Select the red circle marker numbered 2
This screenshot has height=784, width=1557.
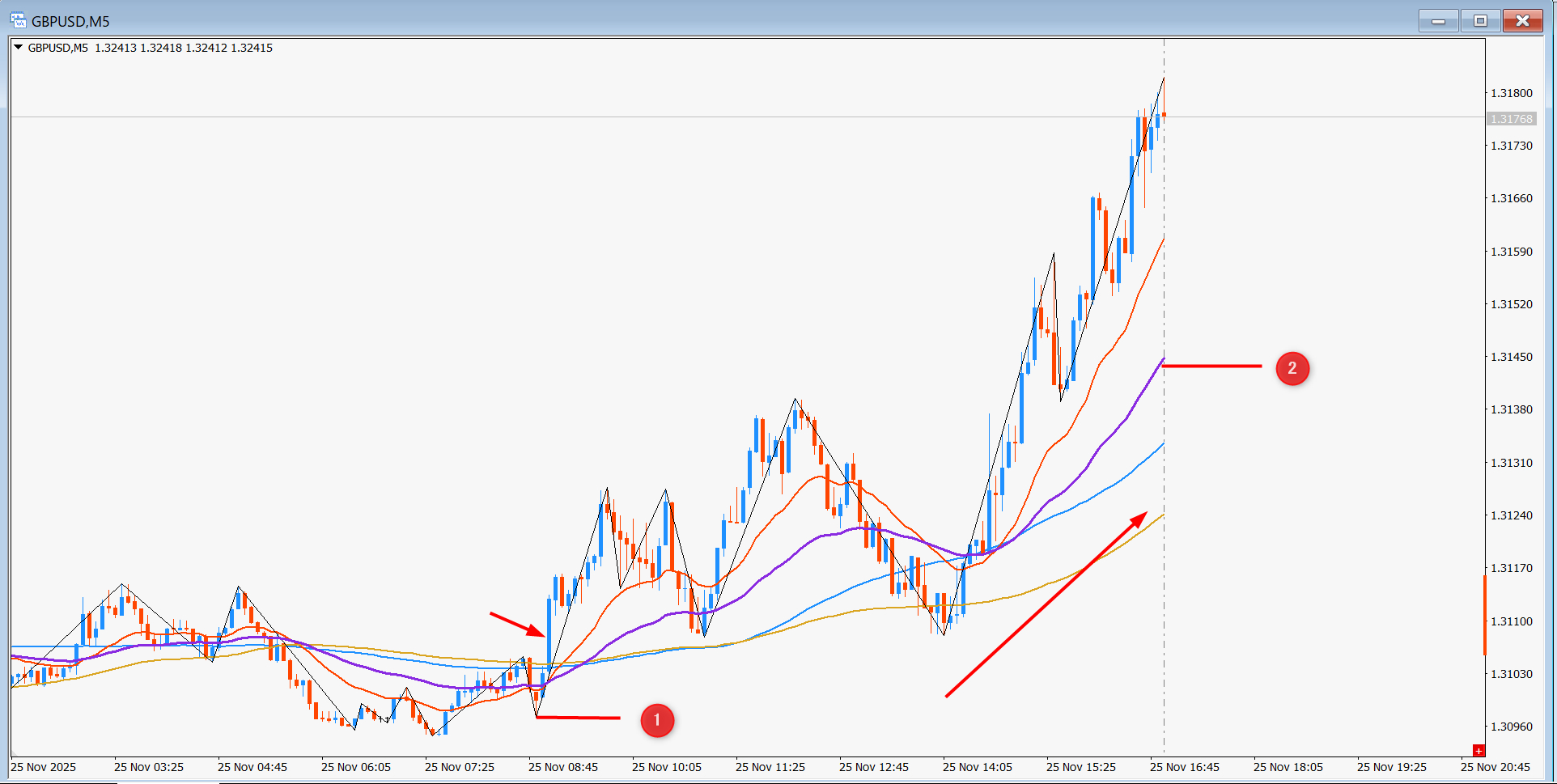point(1292,368)
